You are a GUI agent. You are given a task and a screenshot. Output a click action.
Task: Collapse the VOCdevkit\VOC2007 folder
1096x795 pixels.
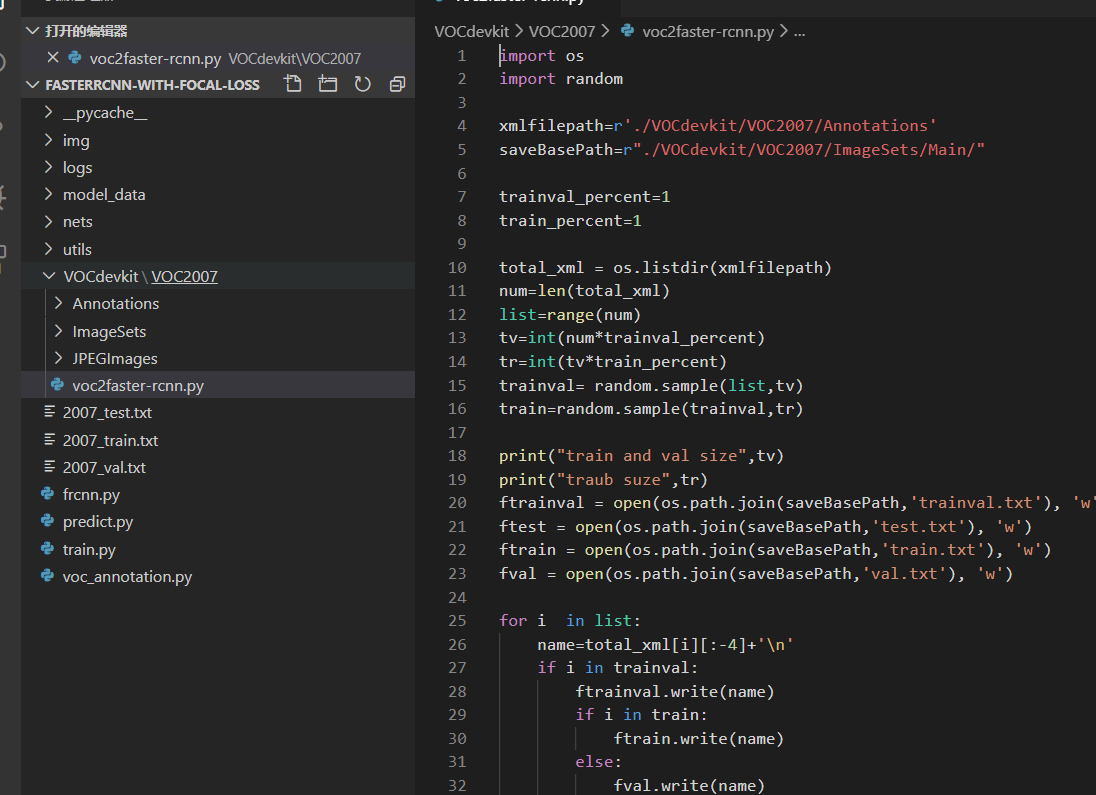coord(49,276)
